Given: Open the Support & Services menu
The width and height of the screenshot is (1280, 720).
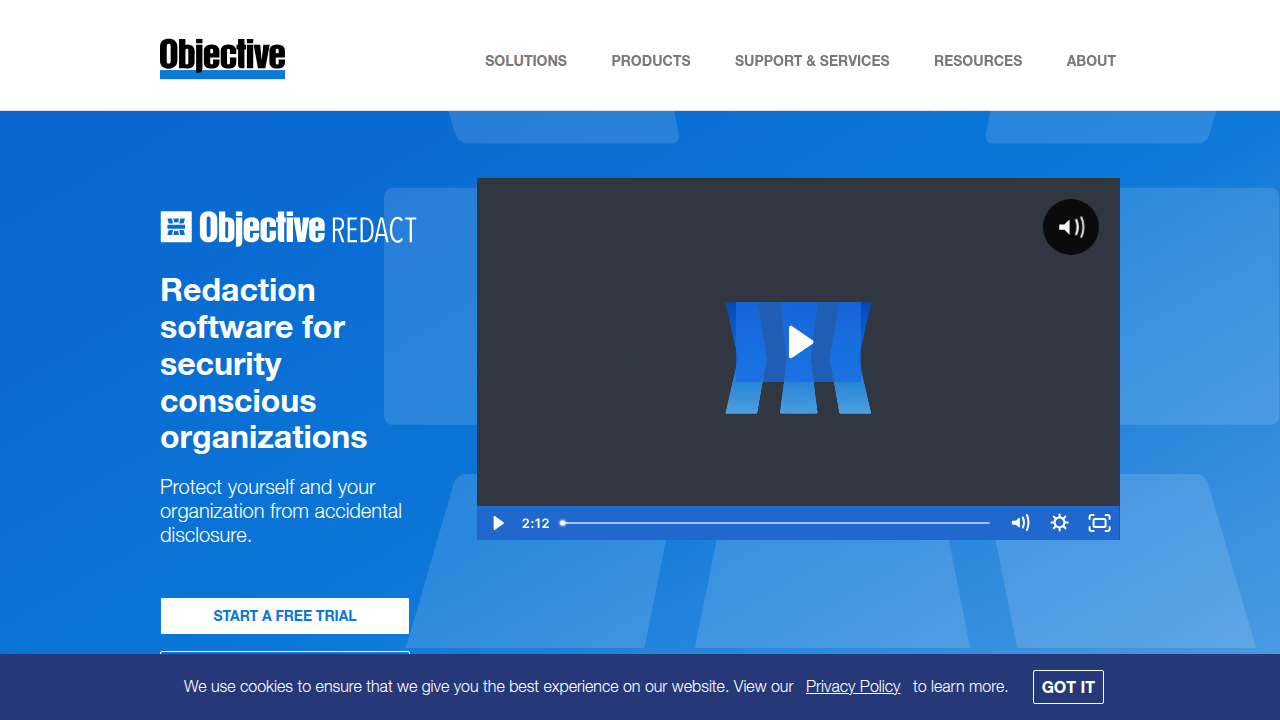Looking at the screenshot, I should click(812, 61).
